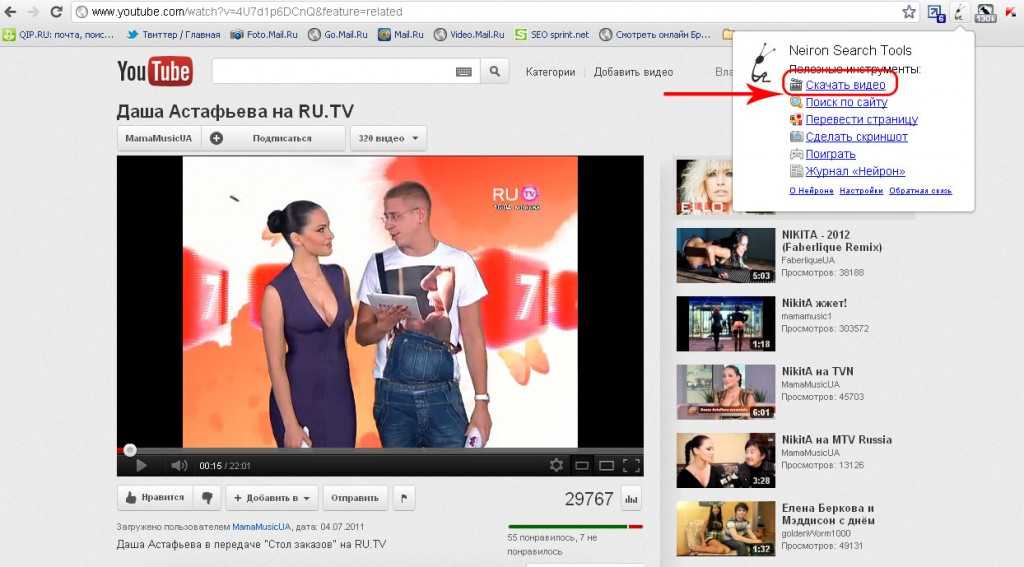Click Журнал «Нейрон» in Neiron popup
The width and height of the screenshot is (1024, 567).
click(x=855, y=171)
